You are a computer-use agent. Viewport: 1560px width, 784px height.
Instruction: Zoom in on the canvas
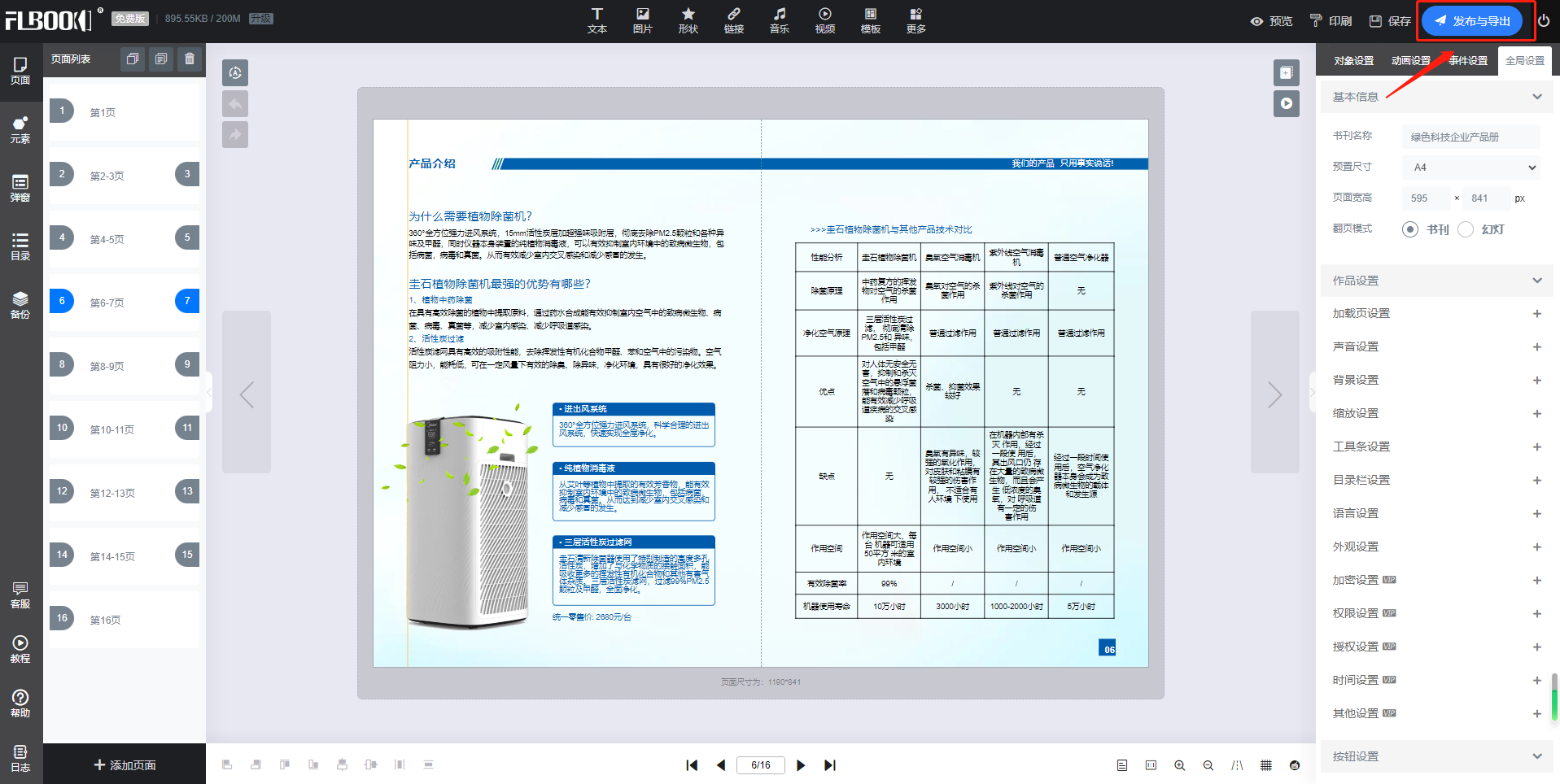(1179, 765)
